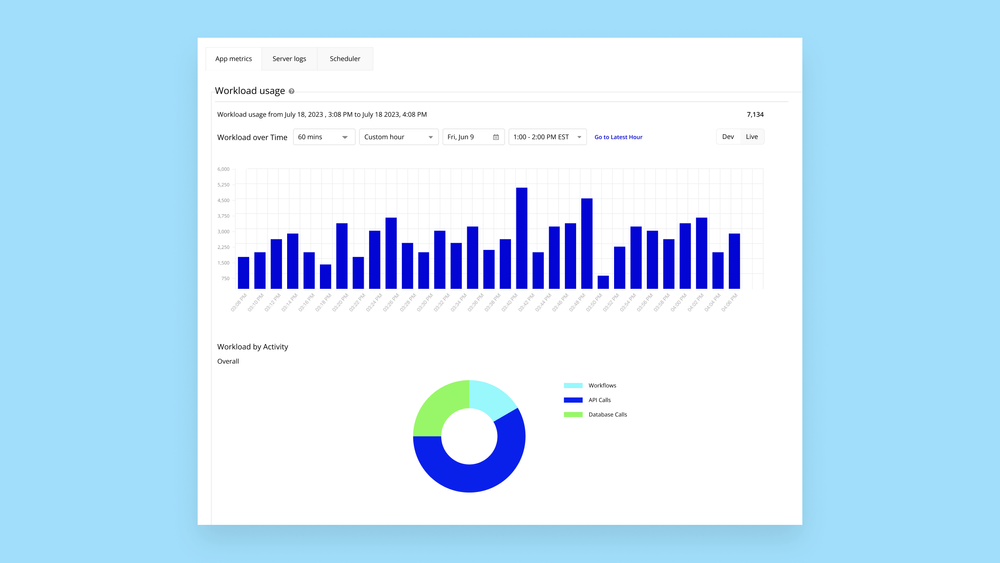Image resolution: width=1000 pixels, height=563 pixels.
Task: Click the Go to Latest Hour link
Action: point(618,137)
